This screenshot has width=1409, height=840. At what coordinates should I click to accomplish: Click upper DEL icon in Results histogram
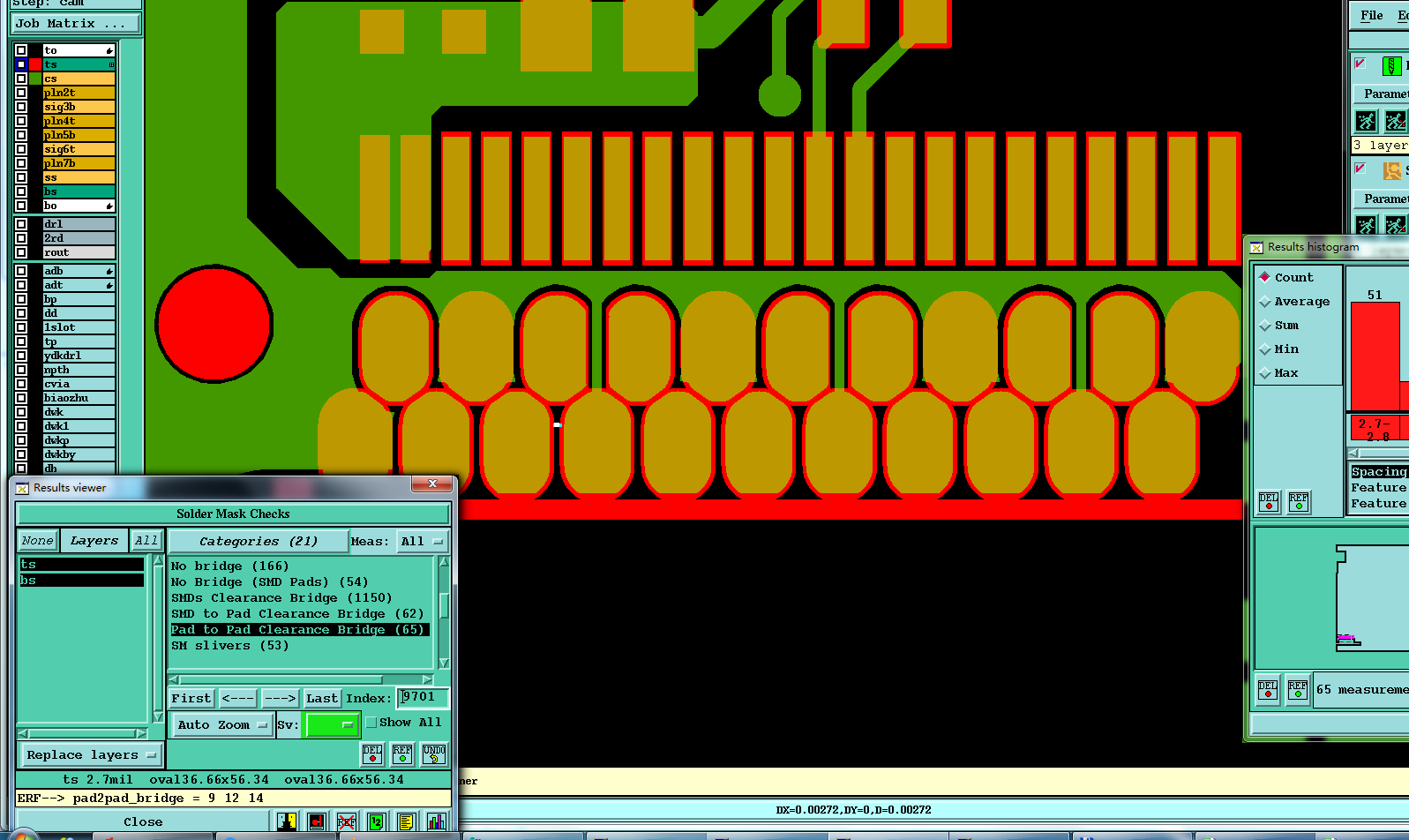coord(1269,502)
